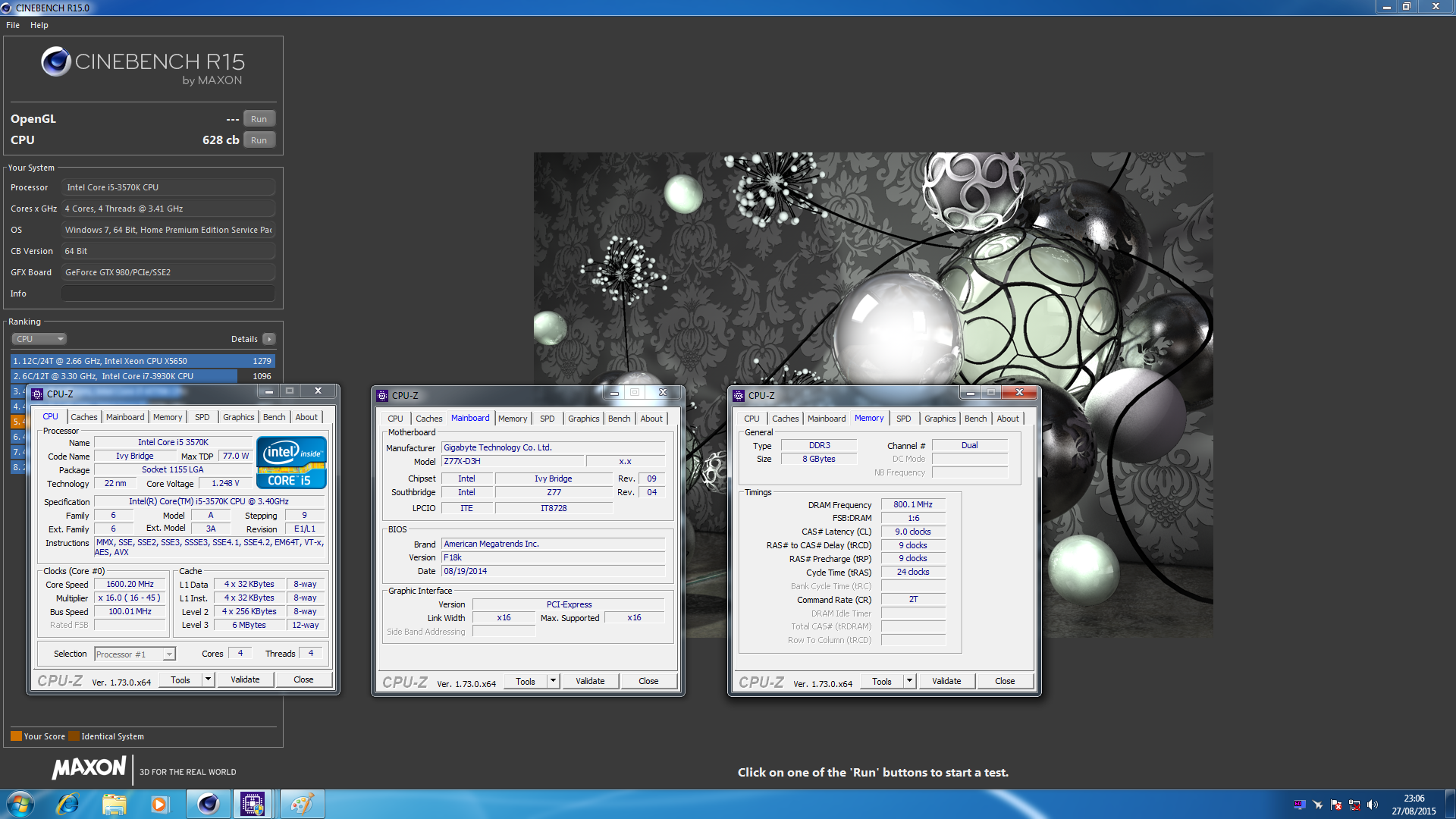Click Cinebench R15 logo sphere
The image size is (1456, 819).
pos(56,61)
